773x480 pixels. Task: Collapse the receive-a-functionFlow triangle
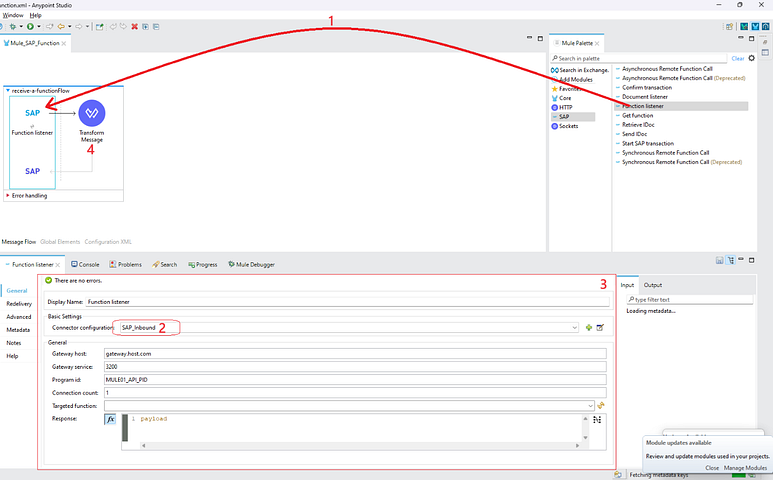(8, 91)
